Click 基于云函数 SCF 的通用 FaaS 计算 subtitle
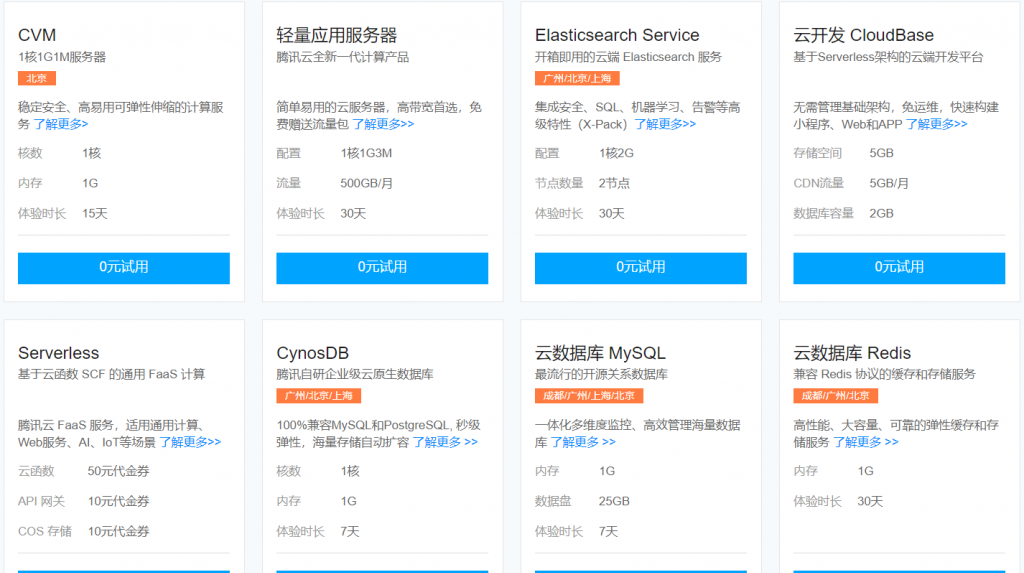Screen dimensions: 1024x573 pyautogui.click(x=112, y=374)
